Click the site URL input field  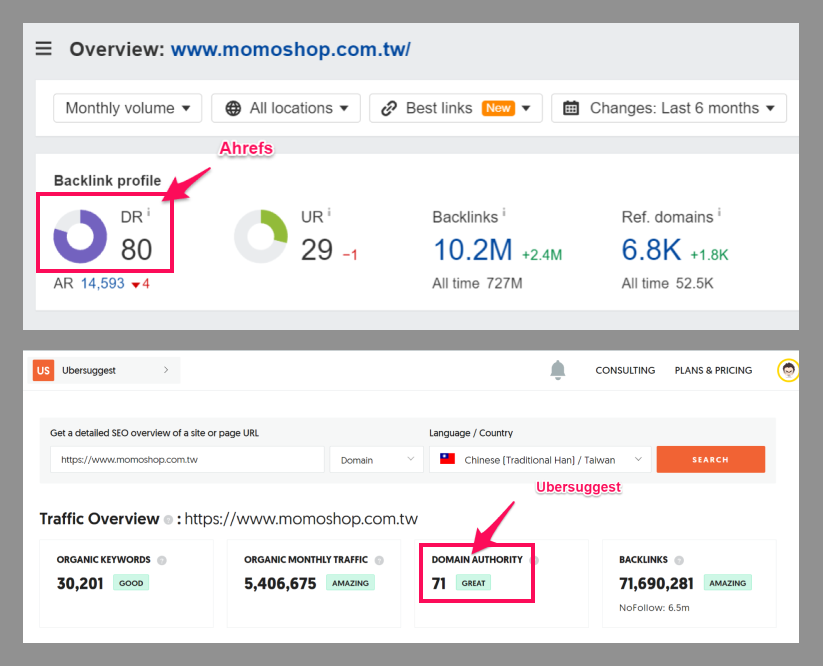point(187,460)
